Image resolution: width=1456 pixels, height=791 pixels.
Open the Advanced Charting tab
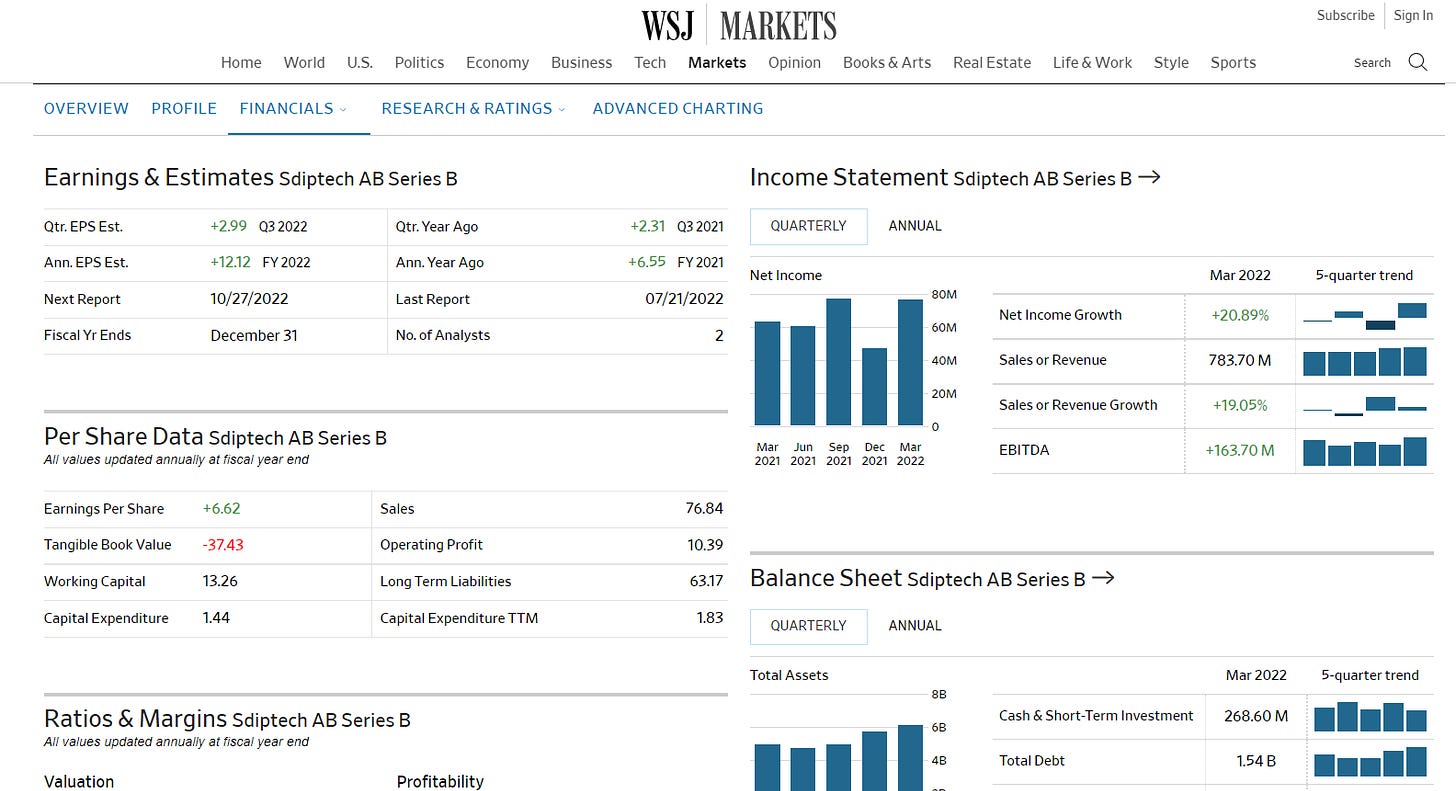(678, 108)
